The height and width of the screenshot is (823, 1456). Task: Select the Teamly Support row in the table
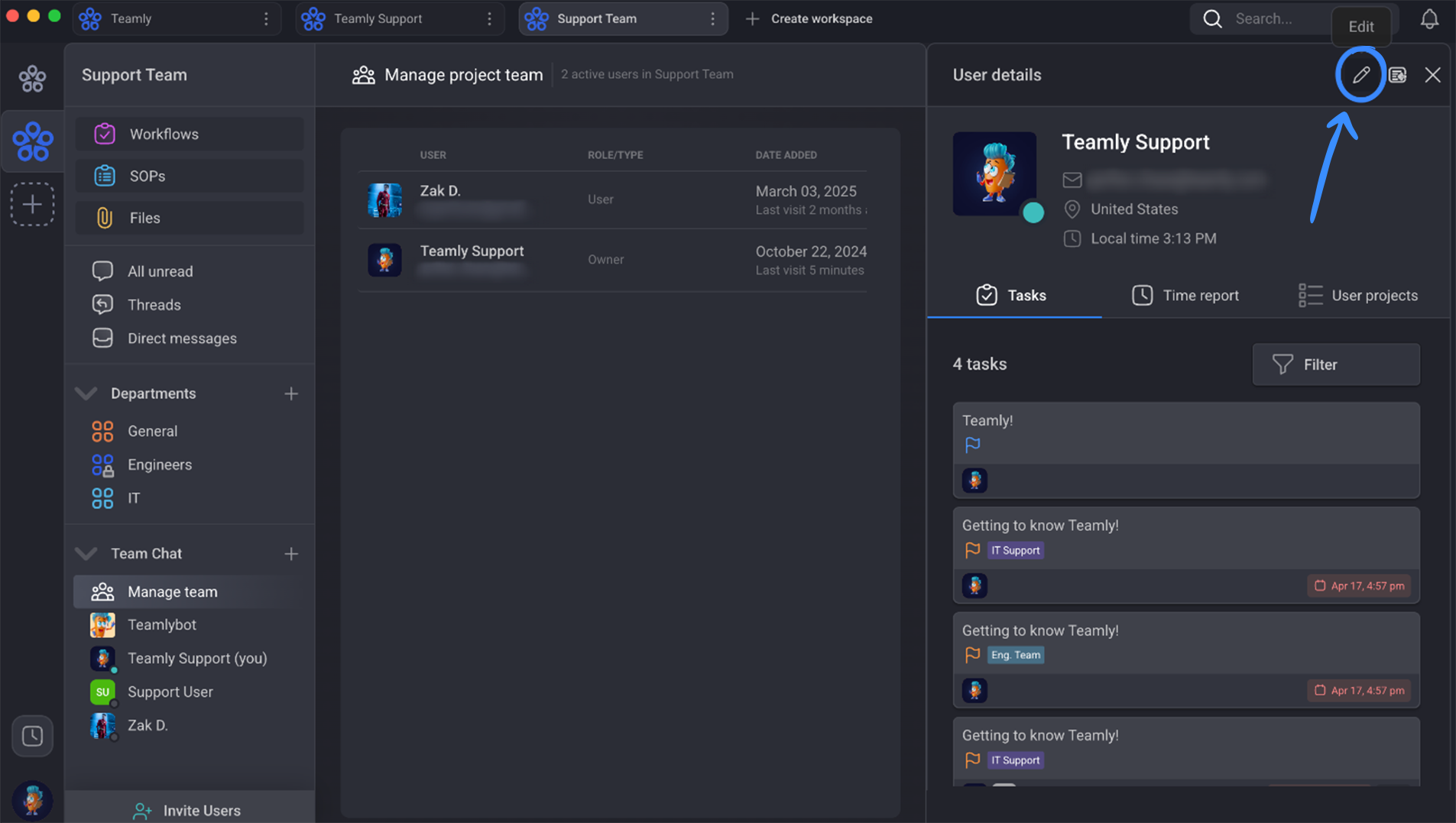[x=613, y=260]
